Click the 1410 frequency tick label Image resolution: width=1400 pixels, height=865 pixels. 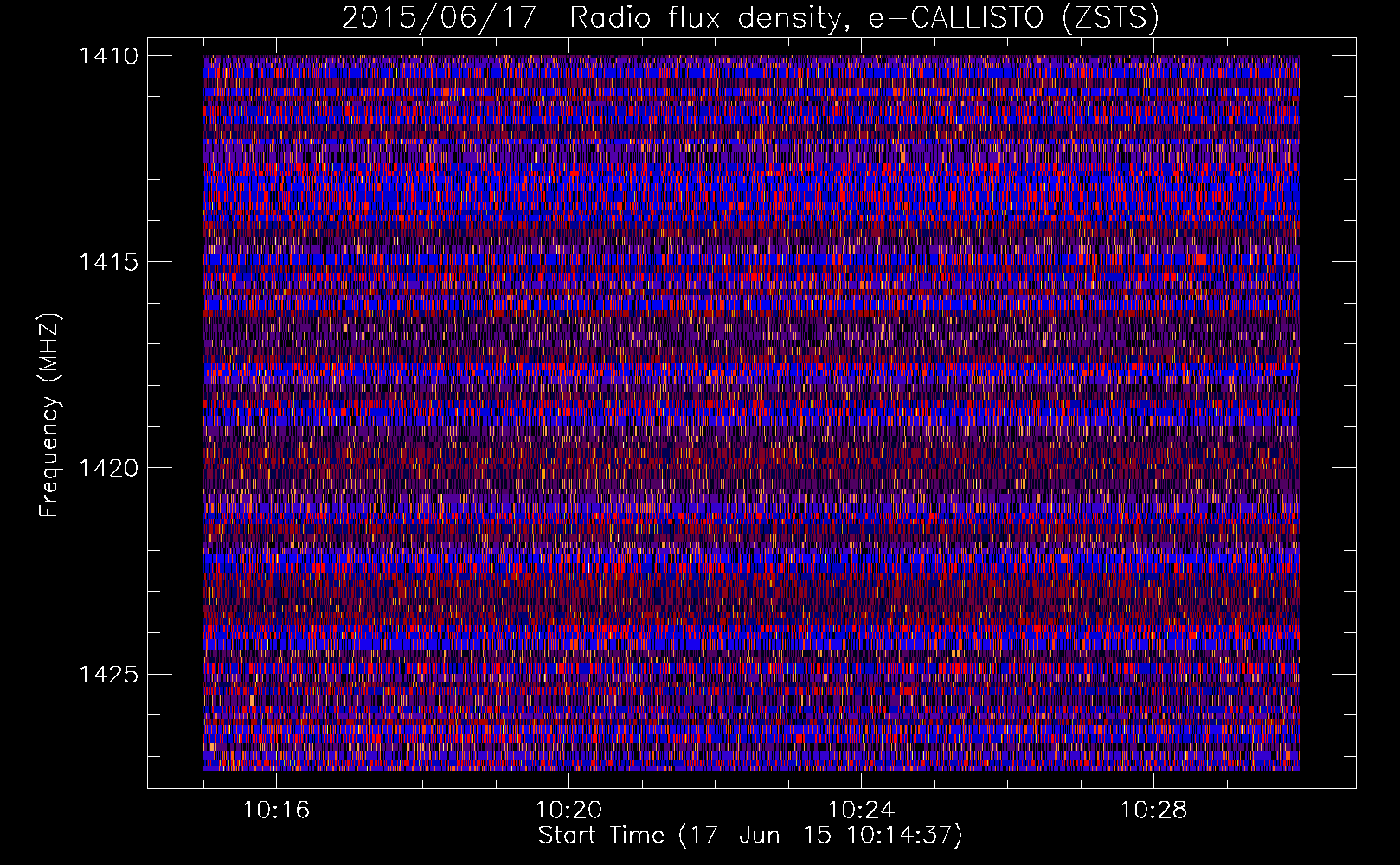tap(108, 56)
